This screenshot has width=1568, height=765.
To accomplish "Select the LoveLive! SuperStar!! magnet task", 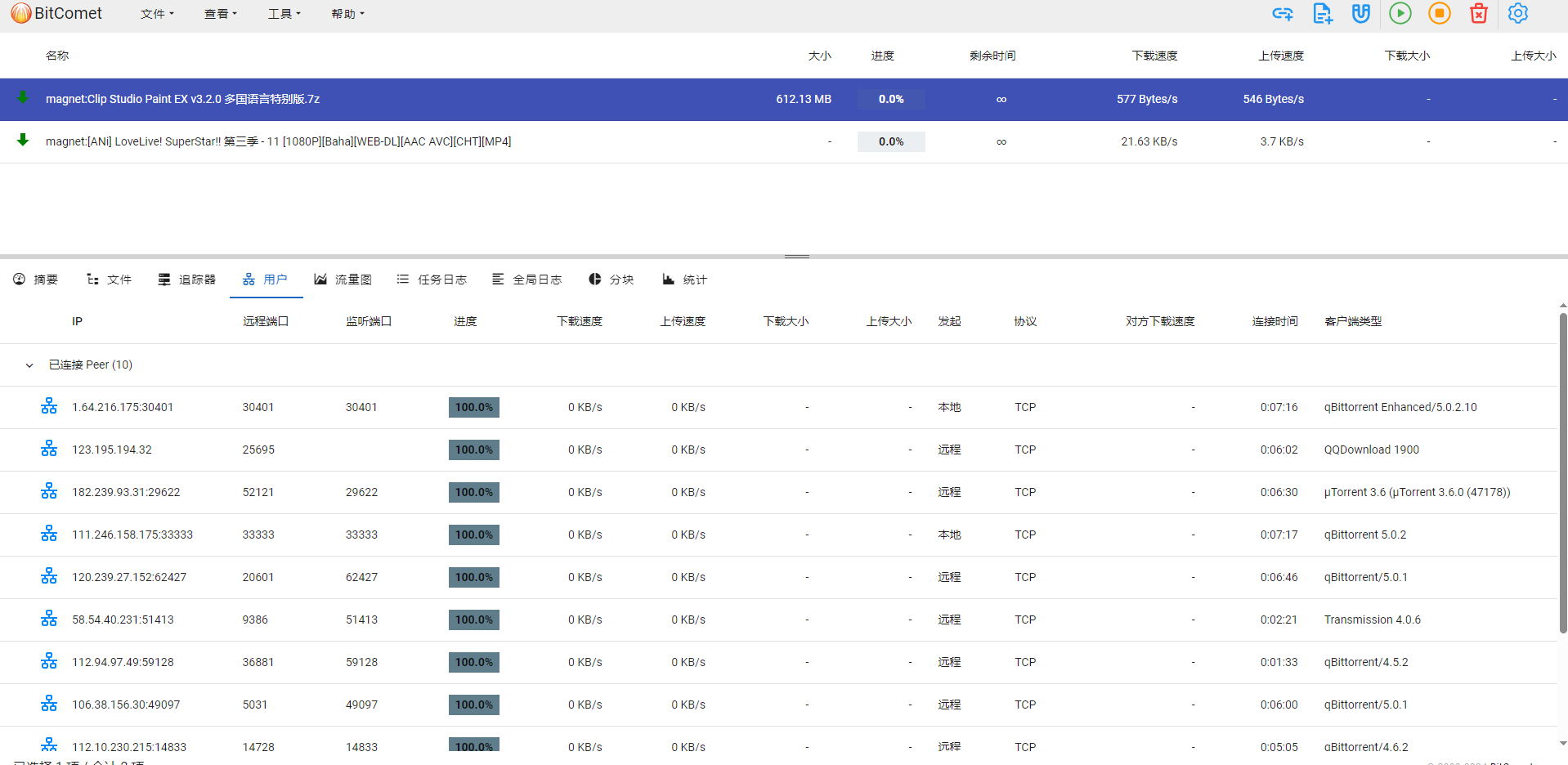I will (784, 141).
